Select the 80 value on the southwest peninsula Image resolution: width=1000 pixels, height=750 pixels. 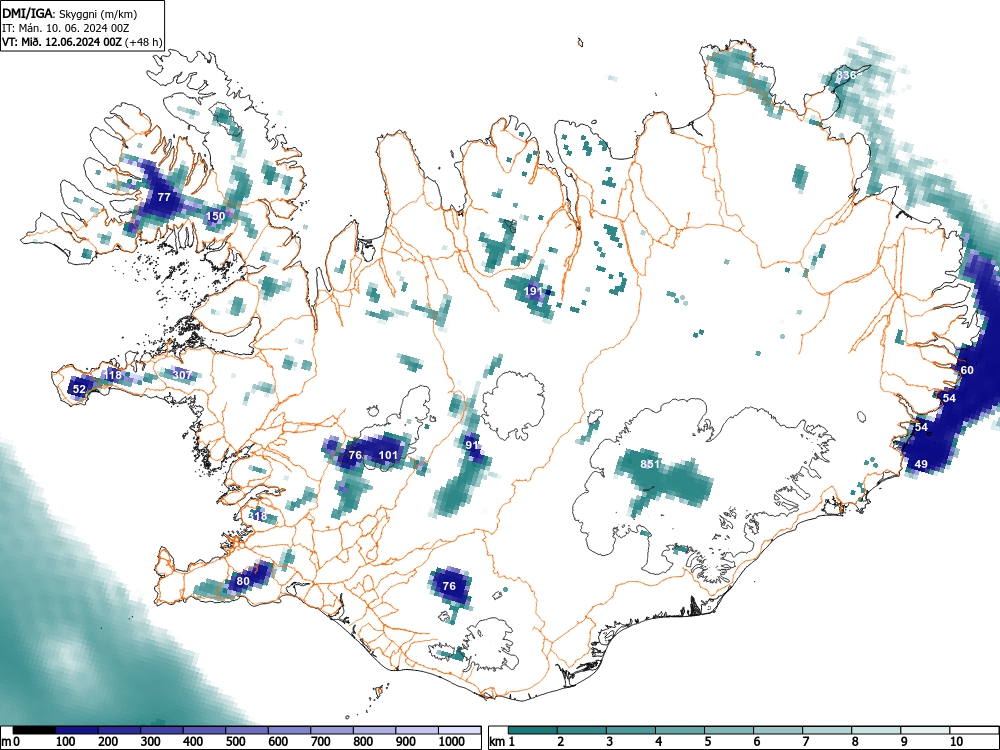click(243, 581)
